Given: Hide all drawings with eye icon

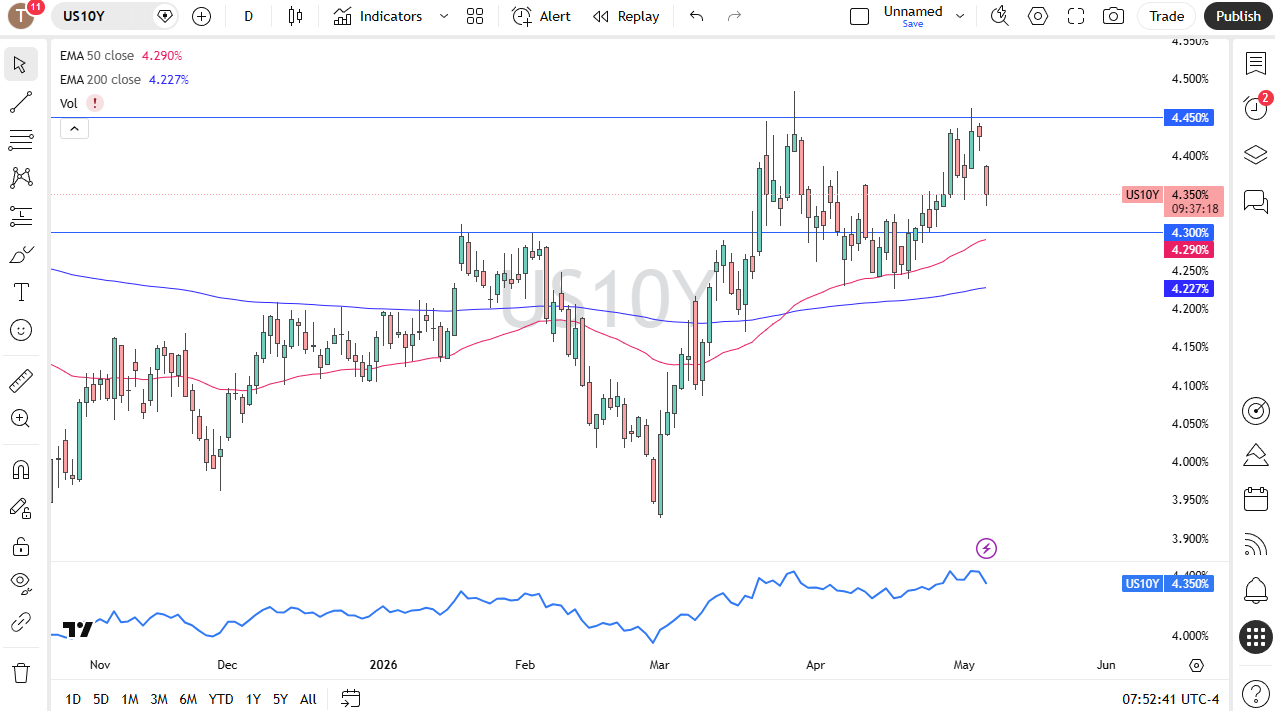Looking at the screenshot, I should 20,584.
